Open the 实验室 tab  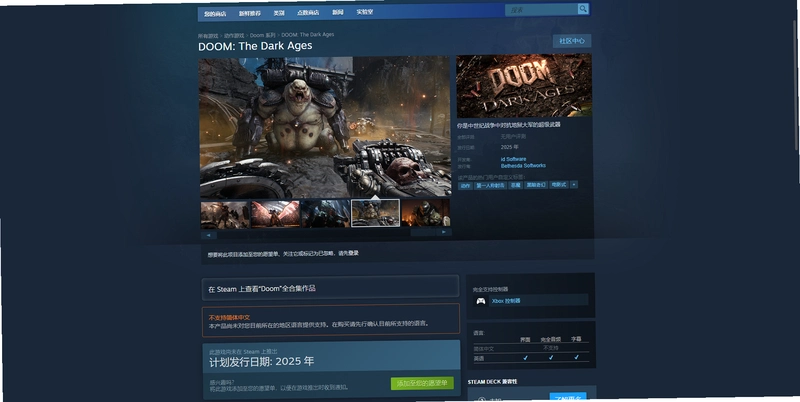tap(365, 12)
